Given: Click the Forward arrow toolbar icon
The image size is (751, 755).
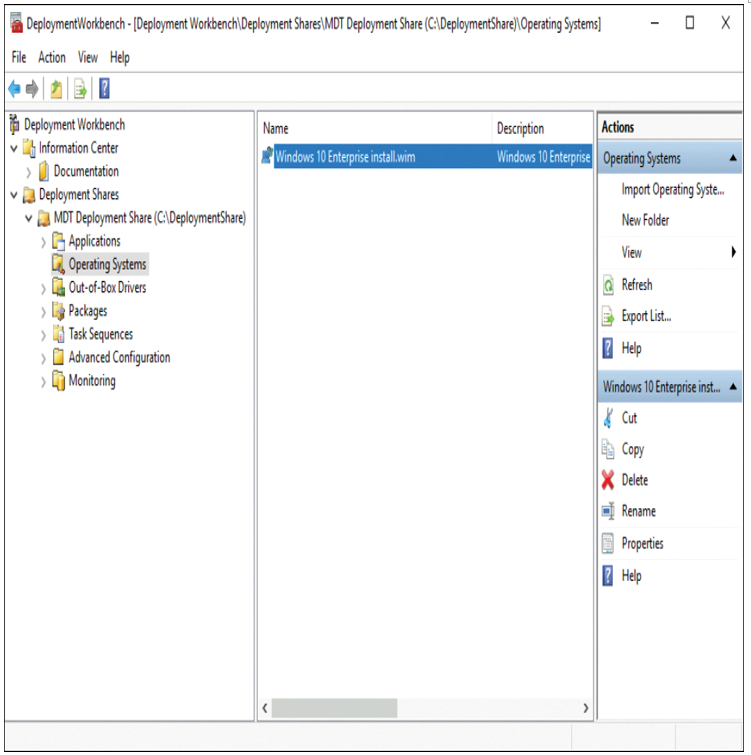Looking at the screenshot, I should (32, 89).
